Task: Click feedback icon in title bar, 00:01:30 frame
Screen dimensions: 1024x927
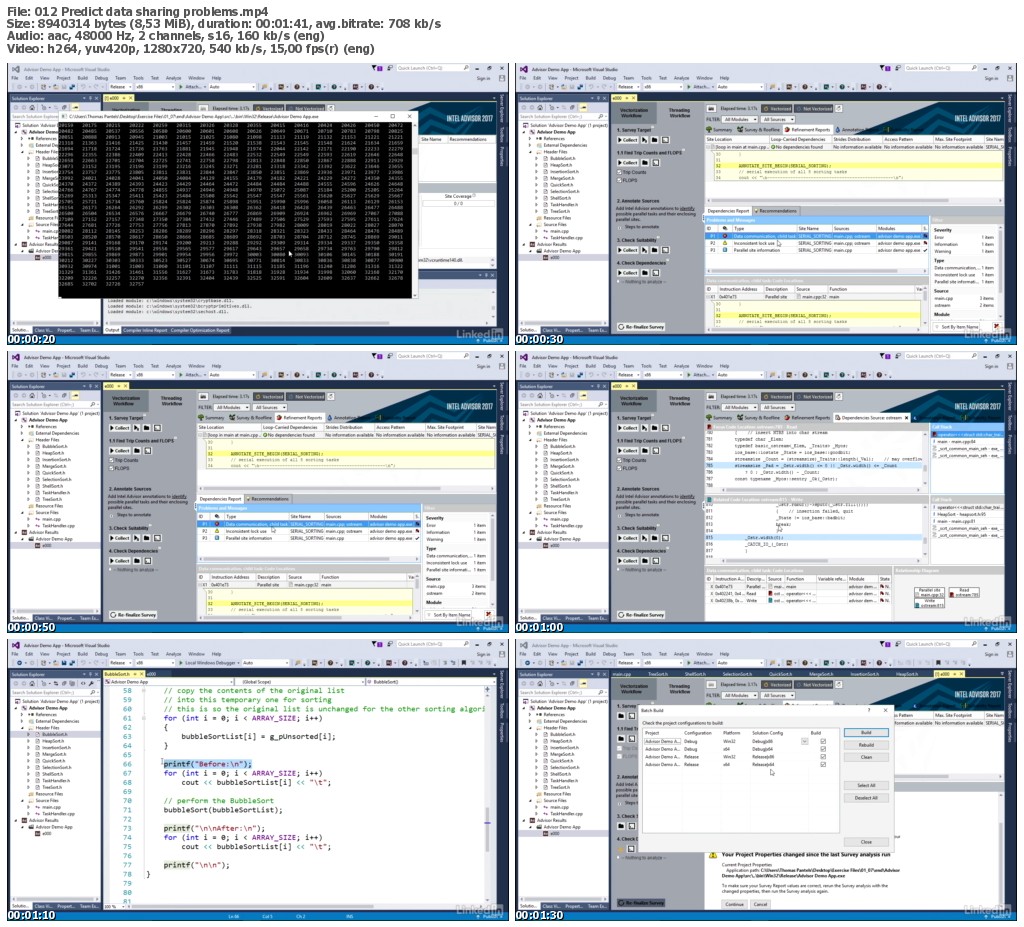Action: point(898,645)
